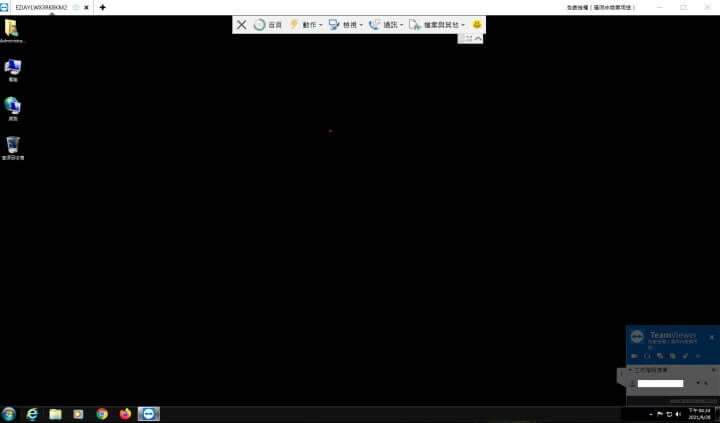Click the volume speaker in system tray
Image resolution: width=720 pixels, height=423 pixels.
[678, 414]
